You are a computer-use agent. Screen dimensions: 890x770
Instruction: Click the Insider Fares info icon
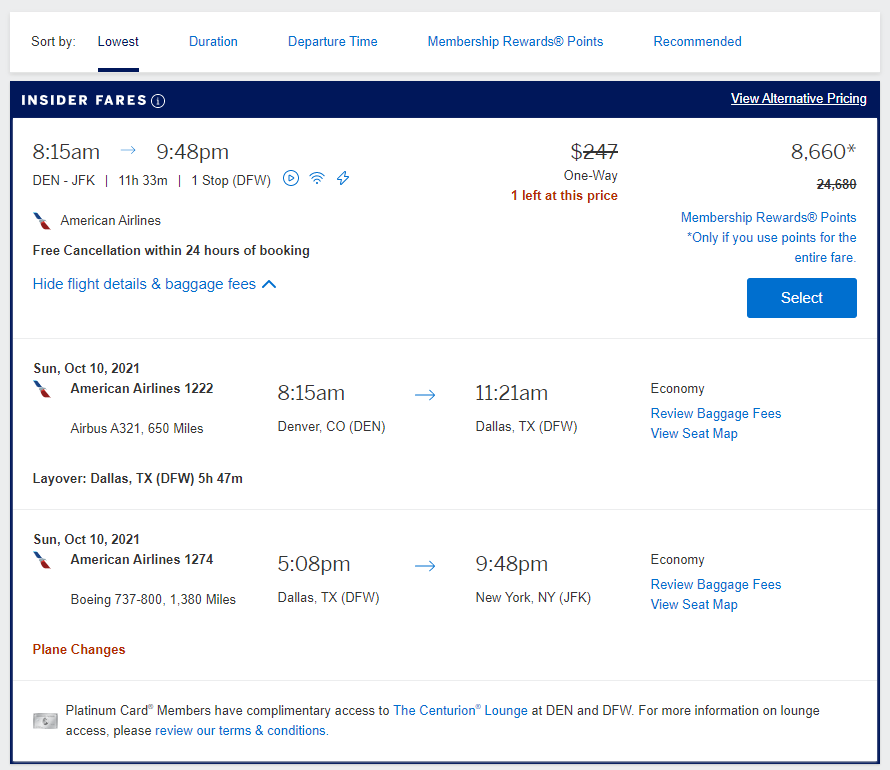[158, 101]
